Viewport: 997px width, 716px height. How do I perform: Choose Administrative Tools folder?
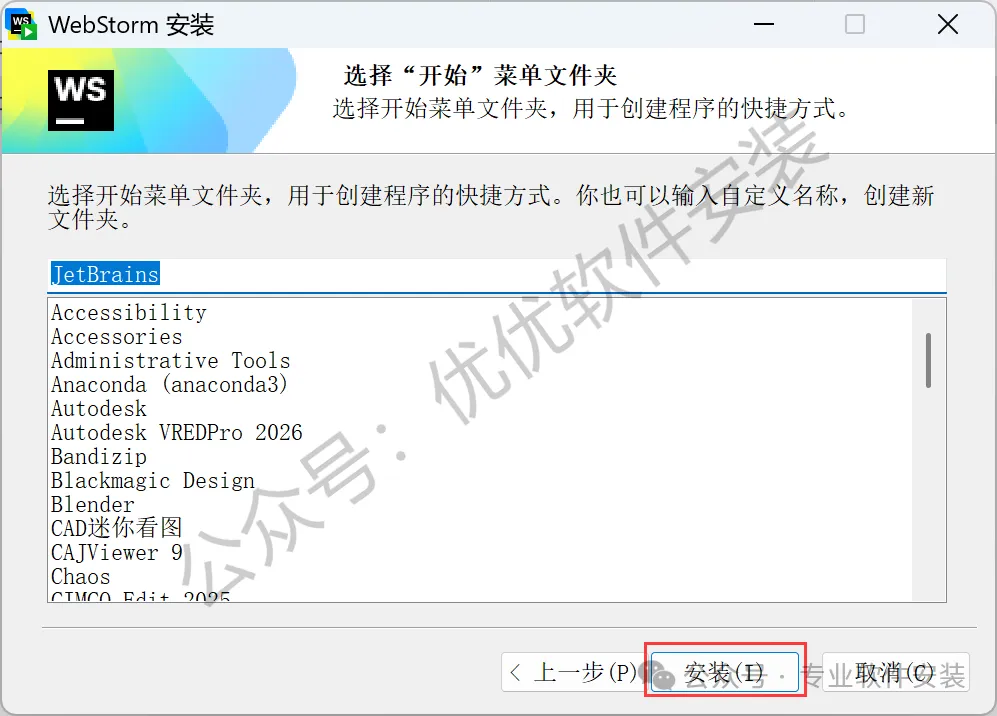click(170, 361)
